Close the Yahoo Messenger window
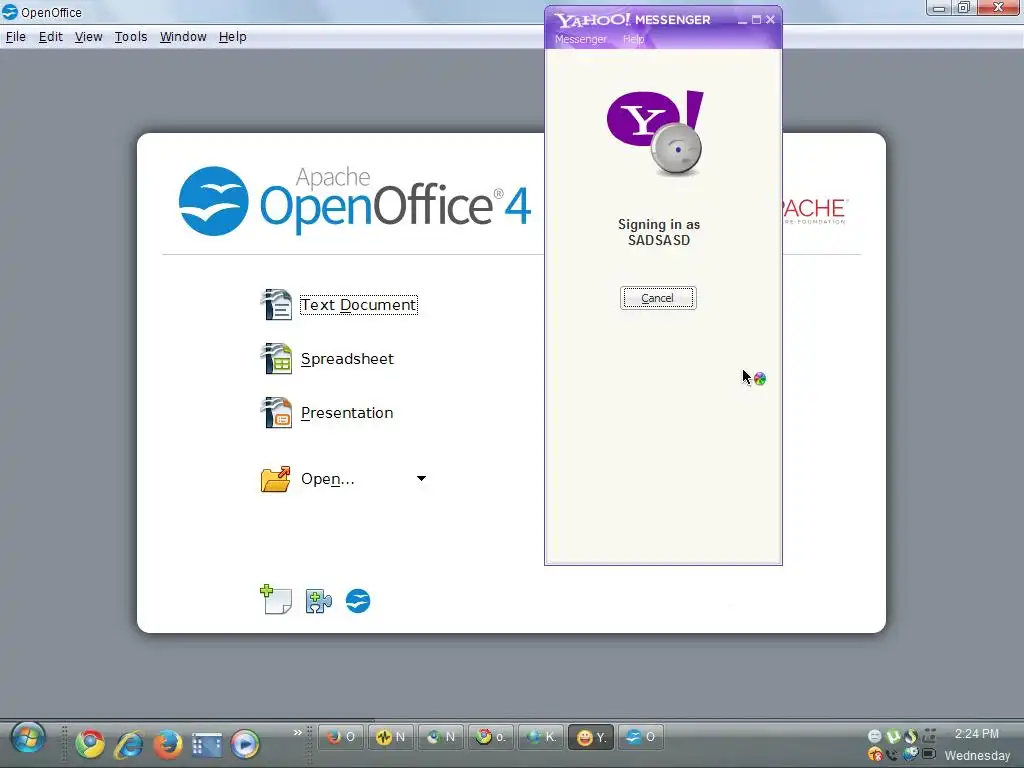1024x768 pixels. point(771,20)
